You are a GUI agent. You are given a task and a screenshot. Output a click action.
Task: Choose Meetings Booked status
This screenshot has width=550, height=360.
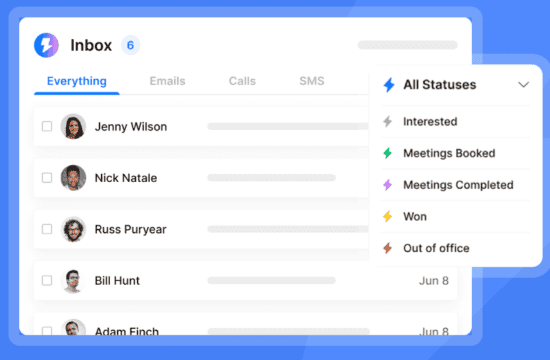456,153
